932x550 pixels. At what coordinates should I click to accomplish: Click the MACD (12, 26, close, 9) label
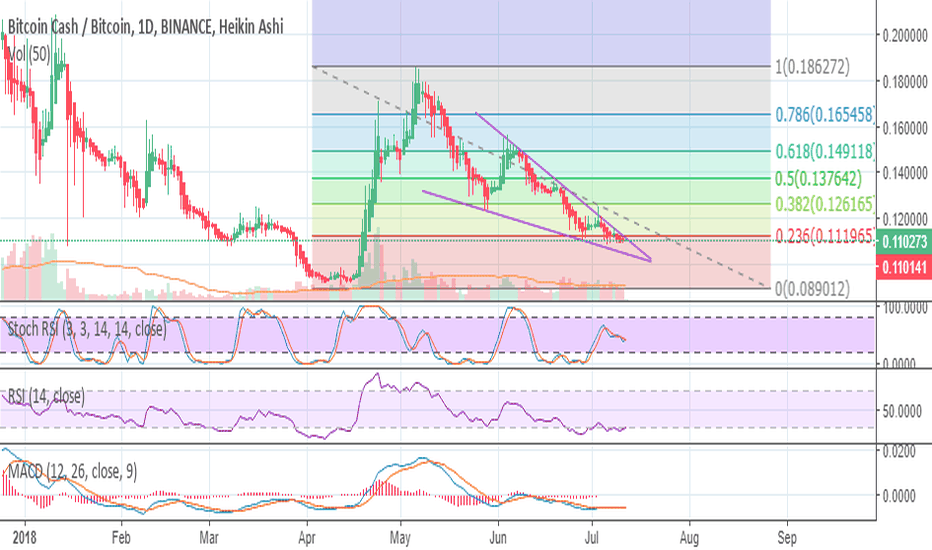[x=72, y=472]
